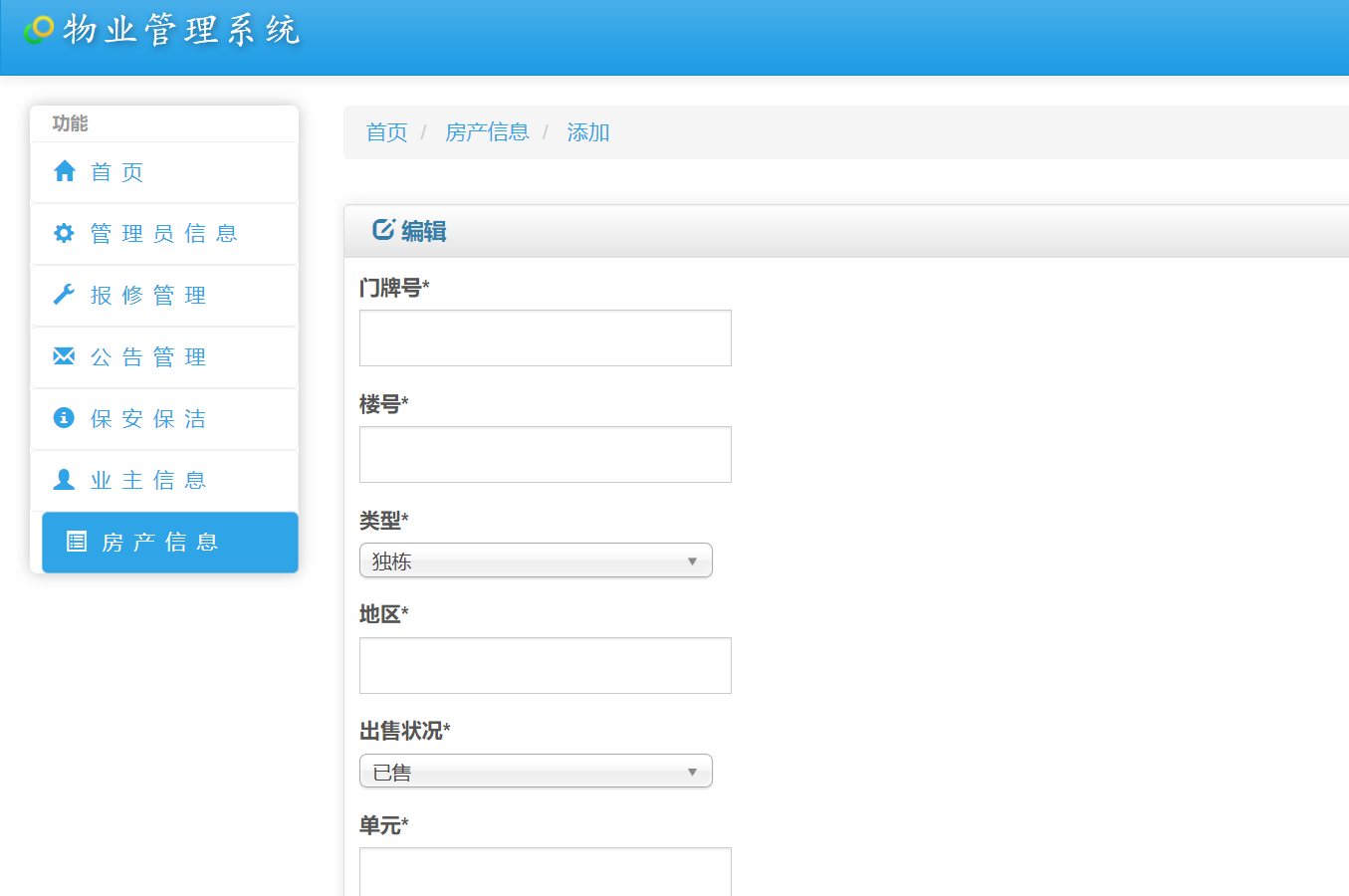Select 公告管理 from the sidebar
The width and height of the screenshot is (1349, 896).
[x=164, y=357]
